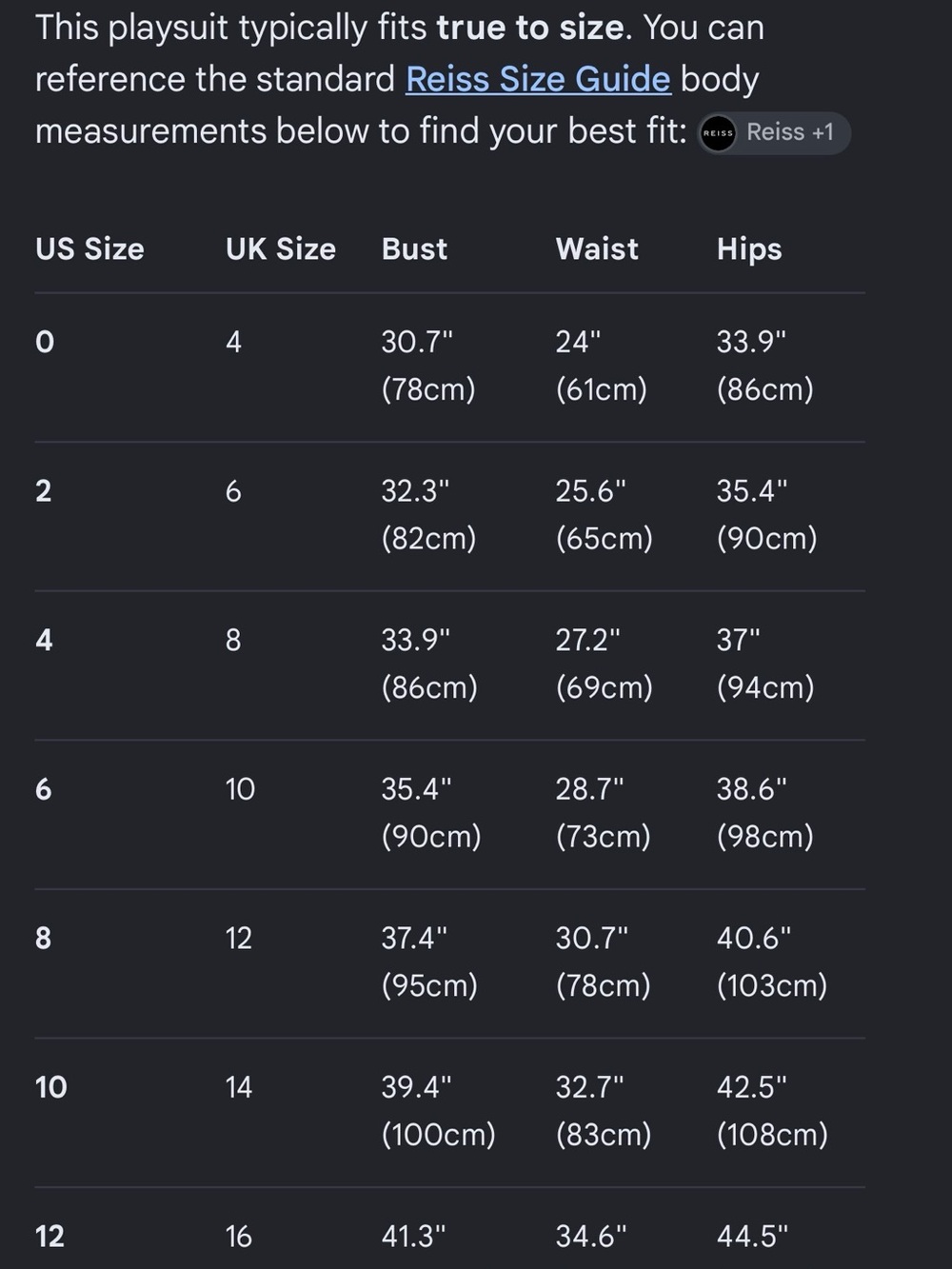Image resolution: width=952 pixels, height=1269 pixels.
Task: Click the US size 12 row label
Action: pyautogui.click(x=50, y=1236)
